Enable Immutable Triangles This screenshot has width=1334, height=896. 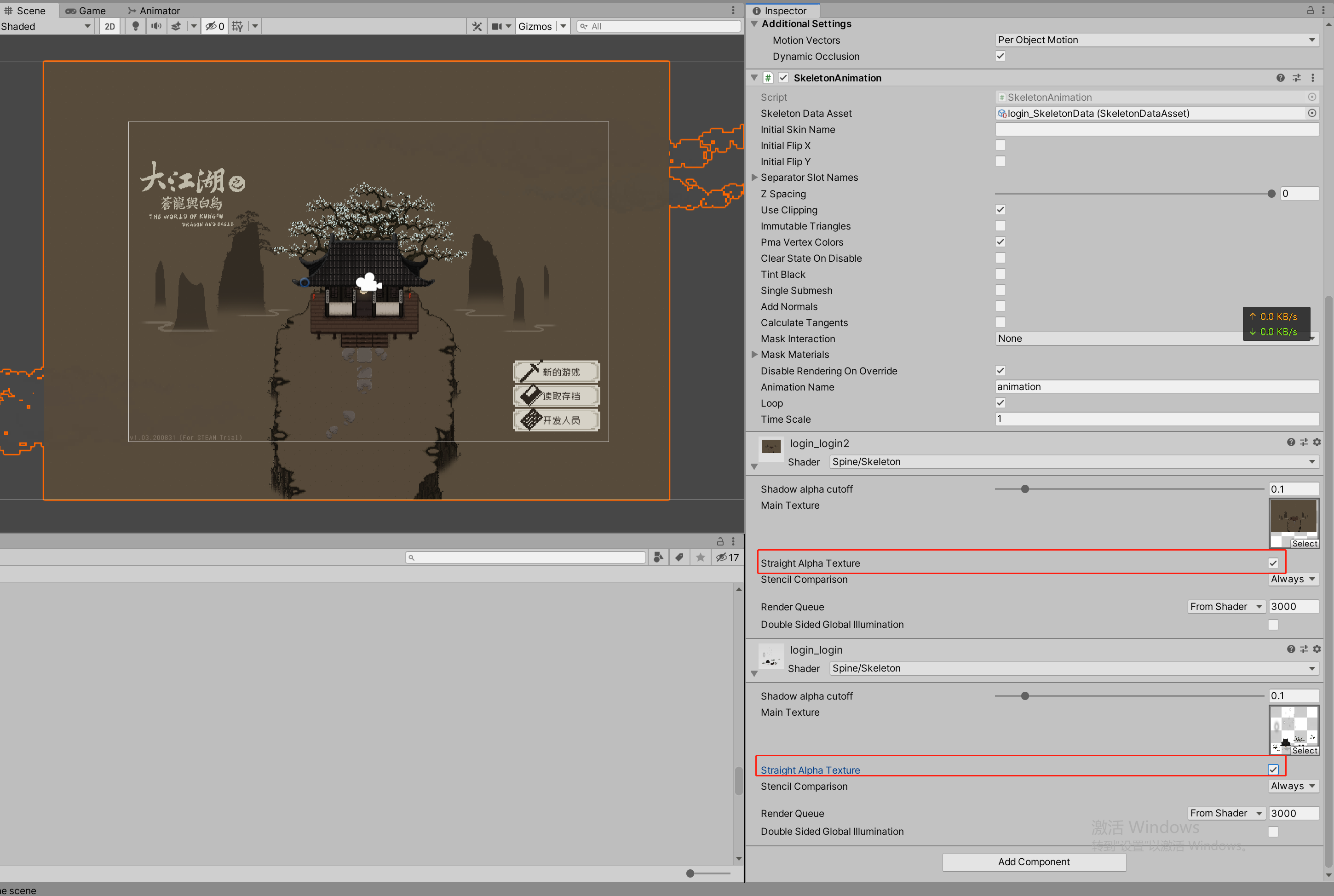(x=1000, y=226)
